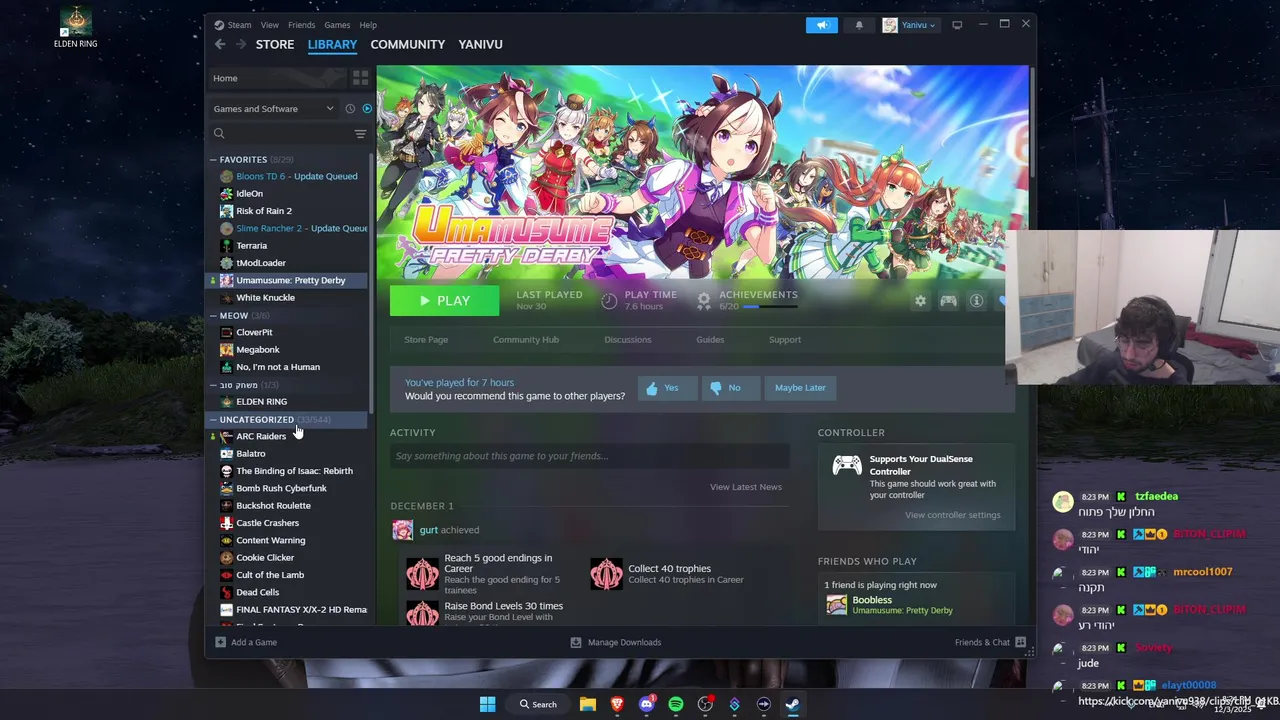Choose Maybe Later for recommendation

click(800, 388)
